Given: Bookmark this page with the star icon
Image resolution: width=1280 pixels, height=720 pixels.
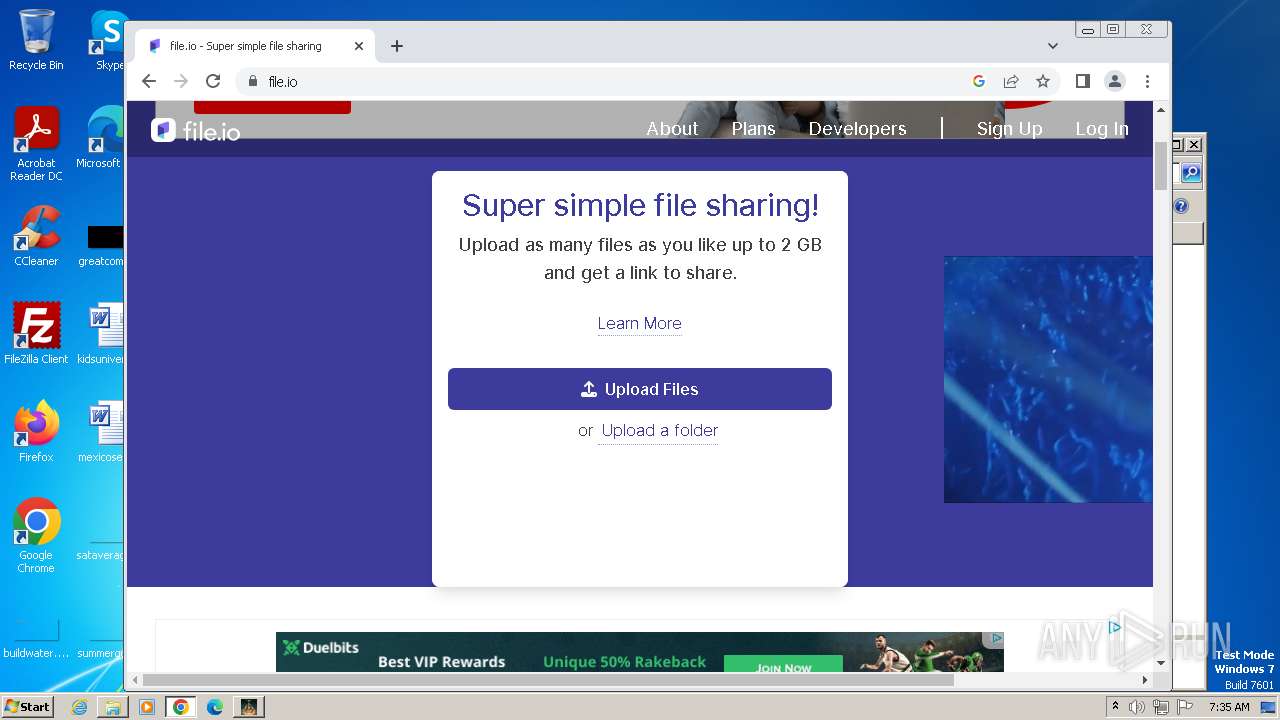Looking at the screenshot, I should [1043, 82].
